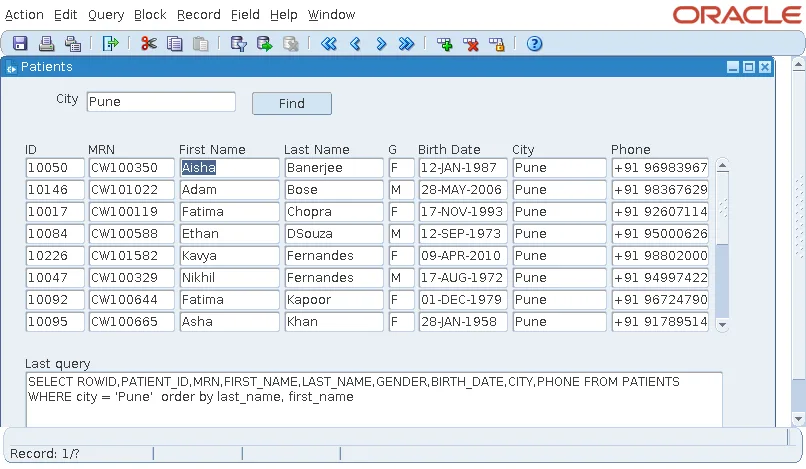Screen dimensions: 806x469
Task: Go to next block double-arrow icon
Action: point(406,44)
